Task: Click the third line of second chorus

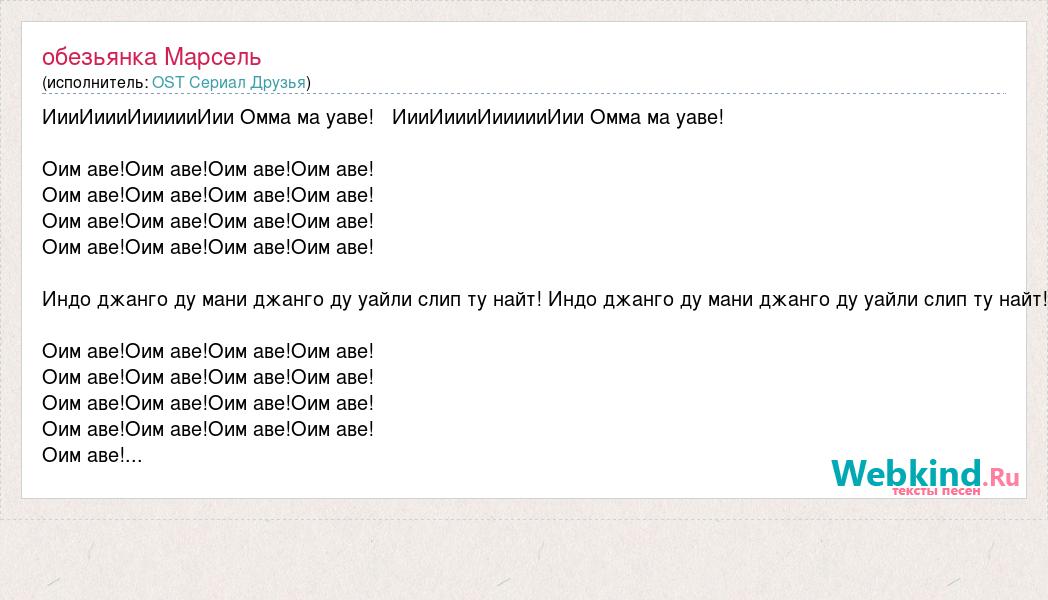Action: (x=208, y=404)
